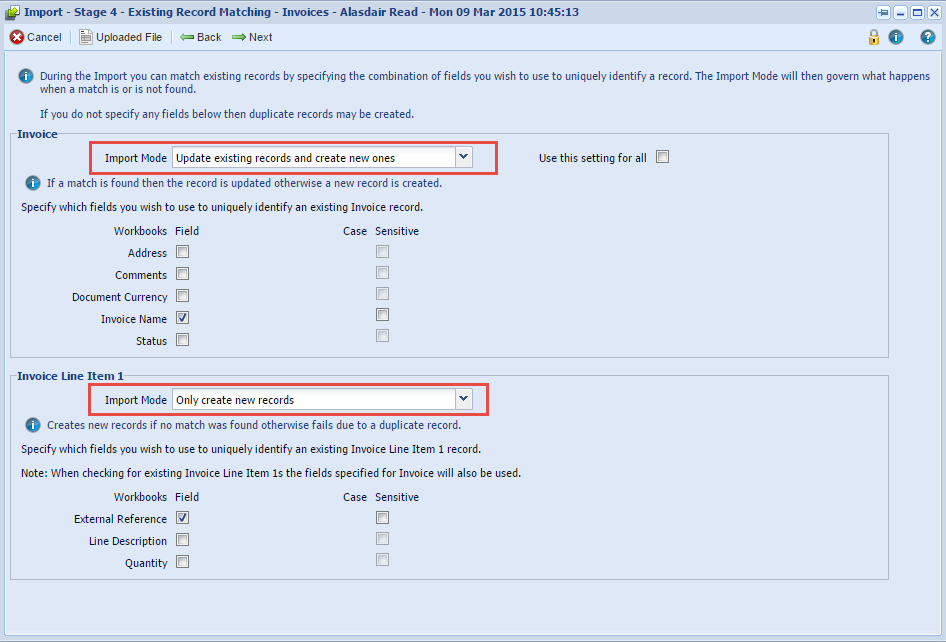
Task: Open the Uploaded File toolbar item
Action: pos(120,37)
